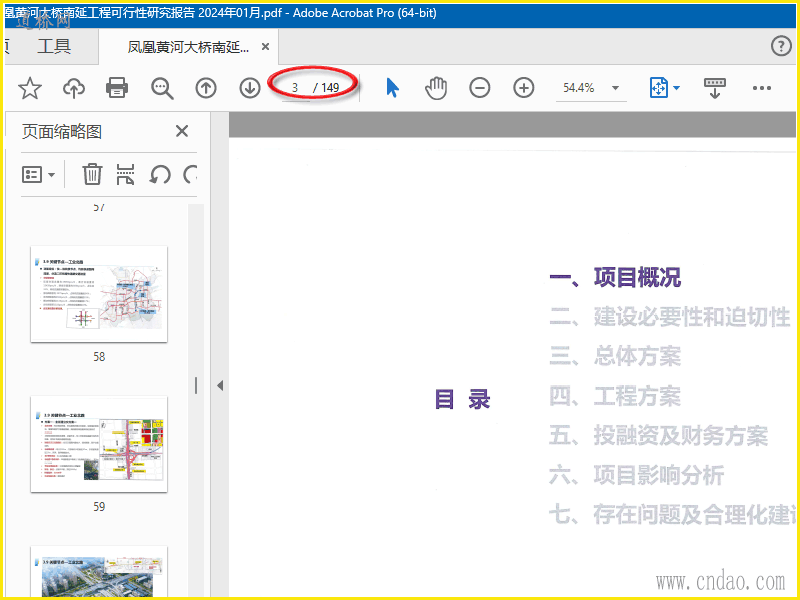
Task: Click the 一、项目概况 contents entry
Action: coord(615,277)
